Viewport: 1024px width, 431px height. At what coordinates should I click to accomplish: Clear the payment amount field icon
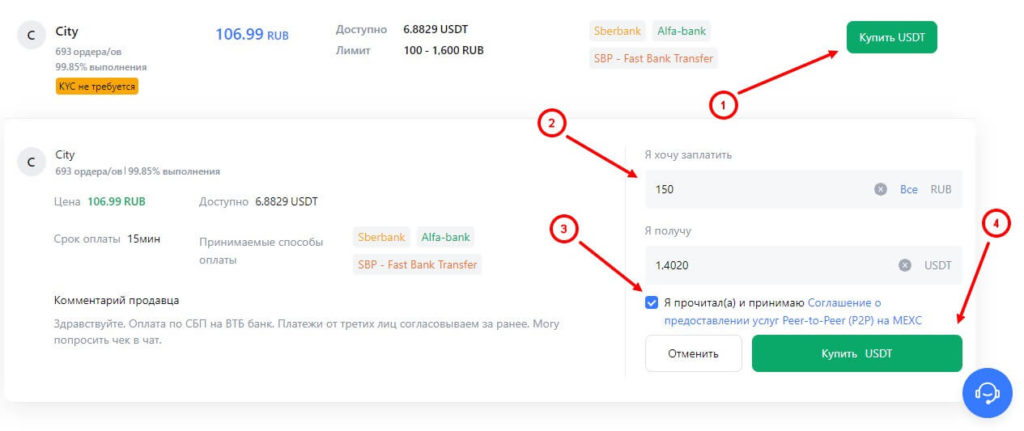pos(880,189)
